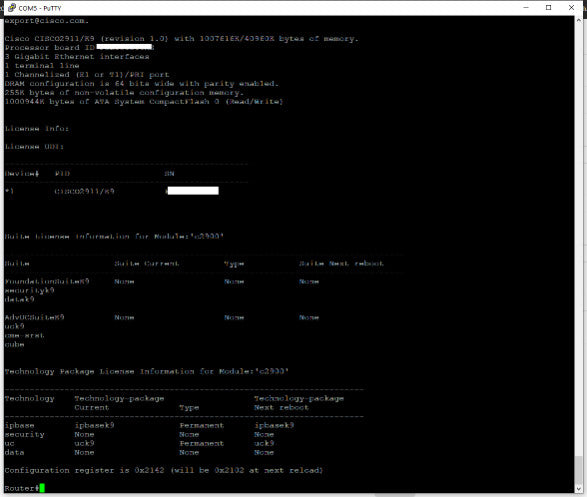Viewport: 587px width, 497px height.
Task: Click the green terminal cursor block
Action: click(x=42, y=488)
